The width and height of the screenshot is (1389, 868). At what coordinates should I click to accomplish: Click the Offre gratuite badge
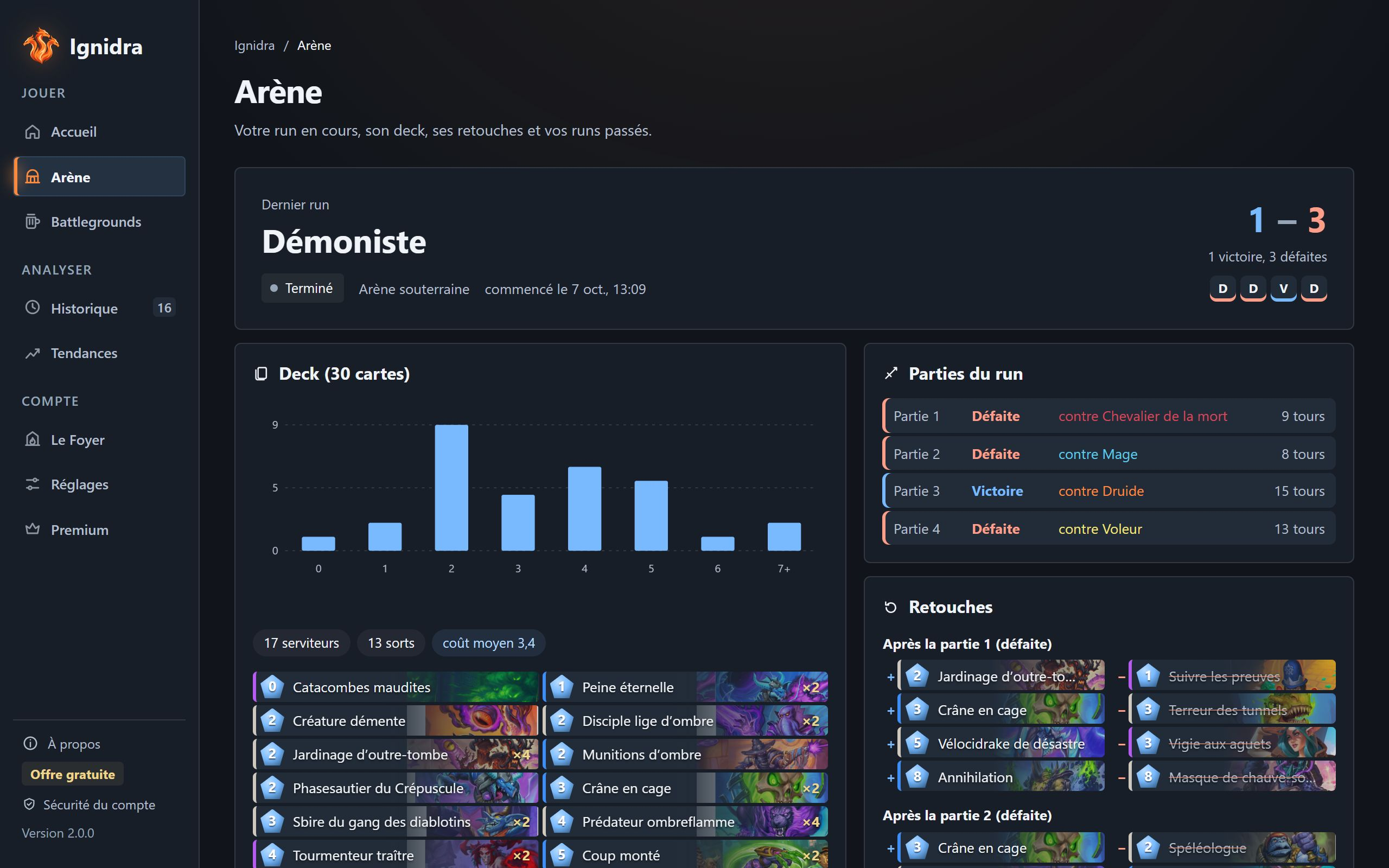(73, 774)
